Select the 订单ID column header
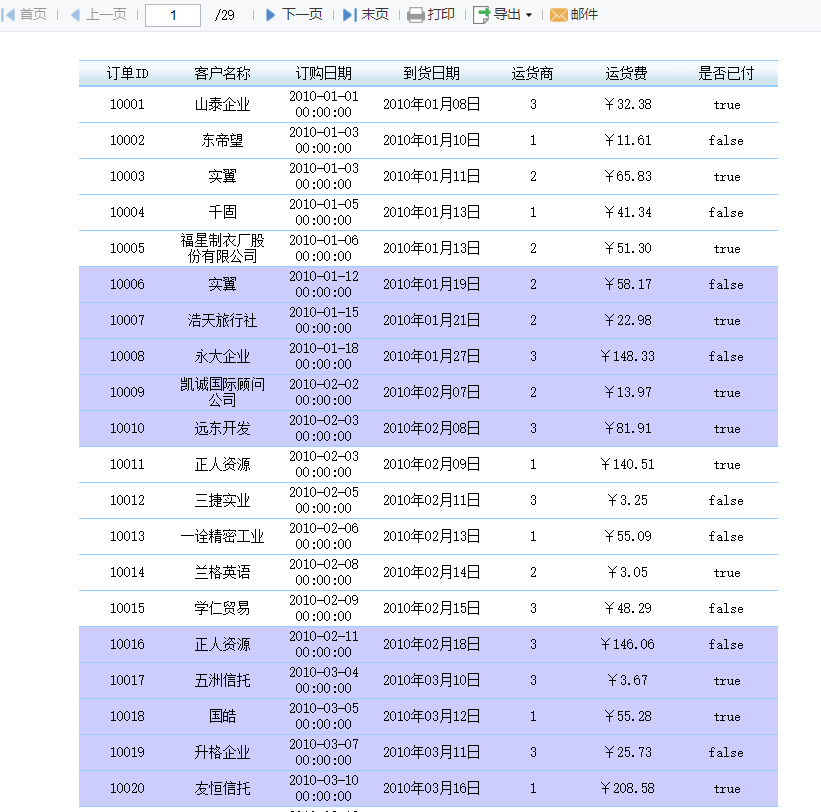This screenshot has width=821, height=812. click(127, 73)
